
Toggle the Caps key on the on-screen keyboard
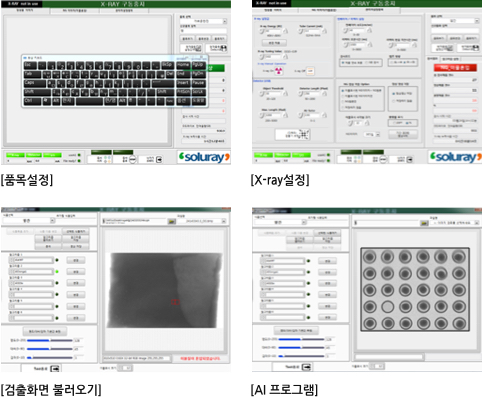(34, 83)
